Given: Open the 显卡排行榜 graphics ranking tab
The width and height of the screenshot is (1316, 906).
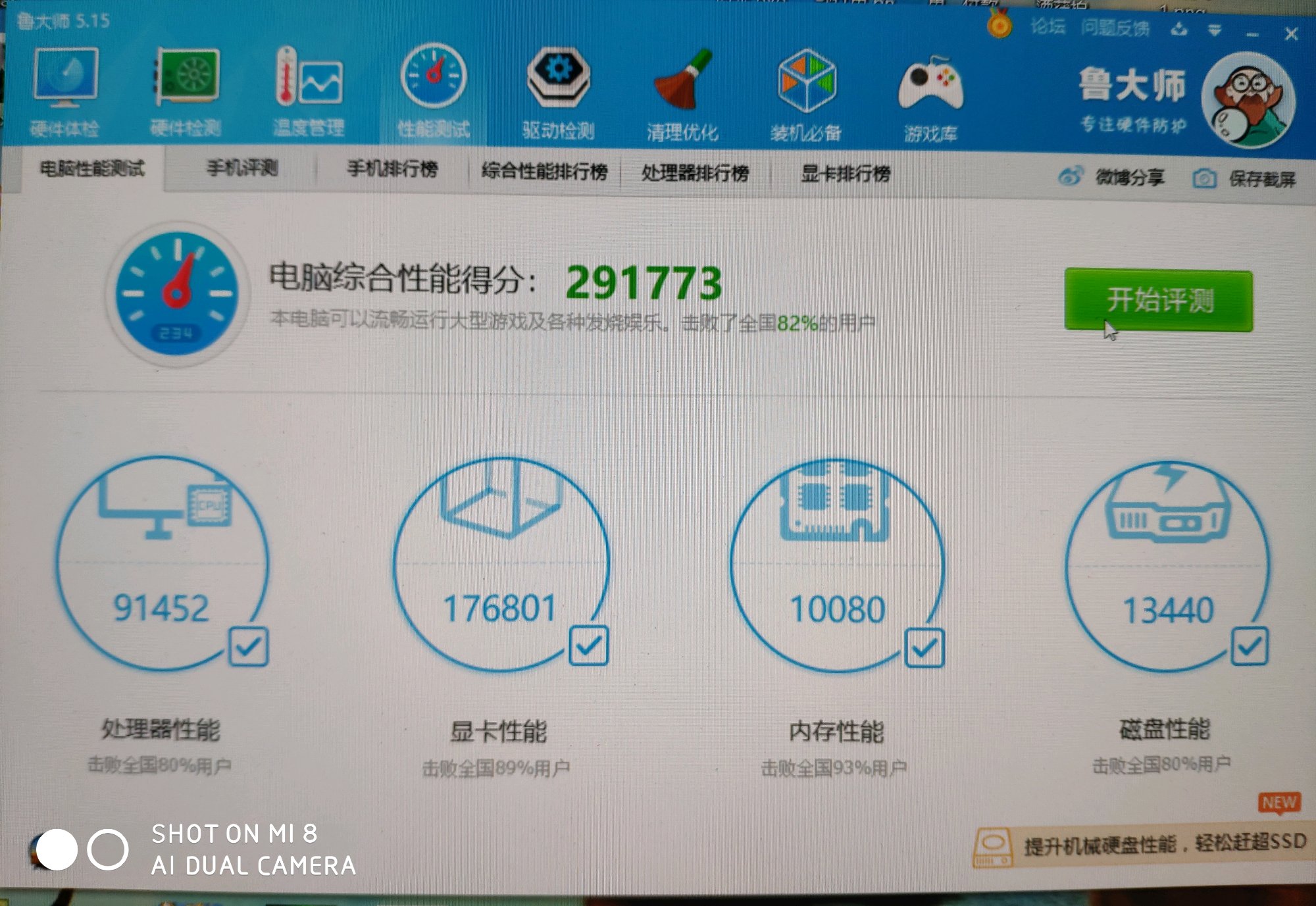Looking at the screenshot, I should (845, 174).
